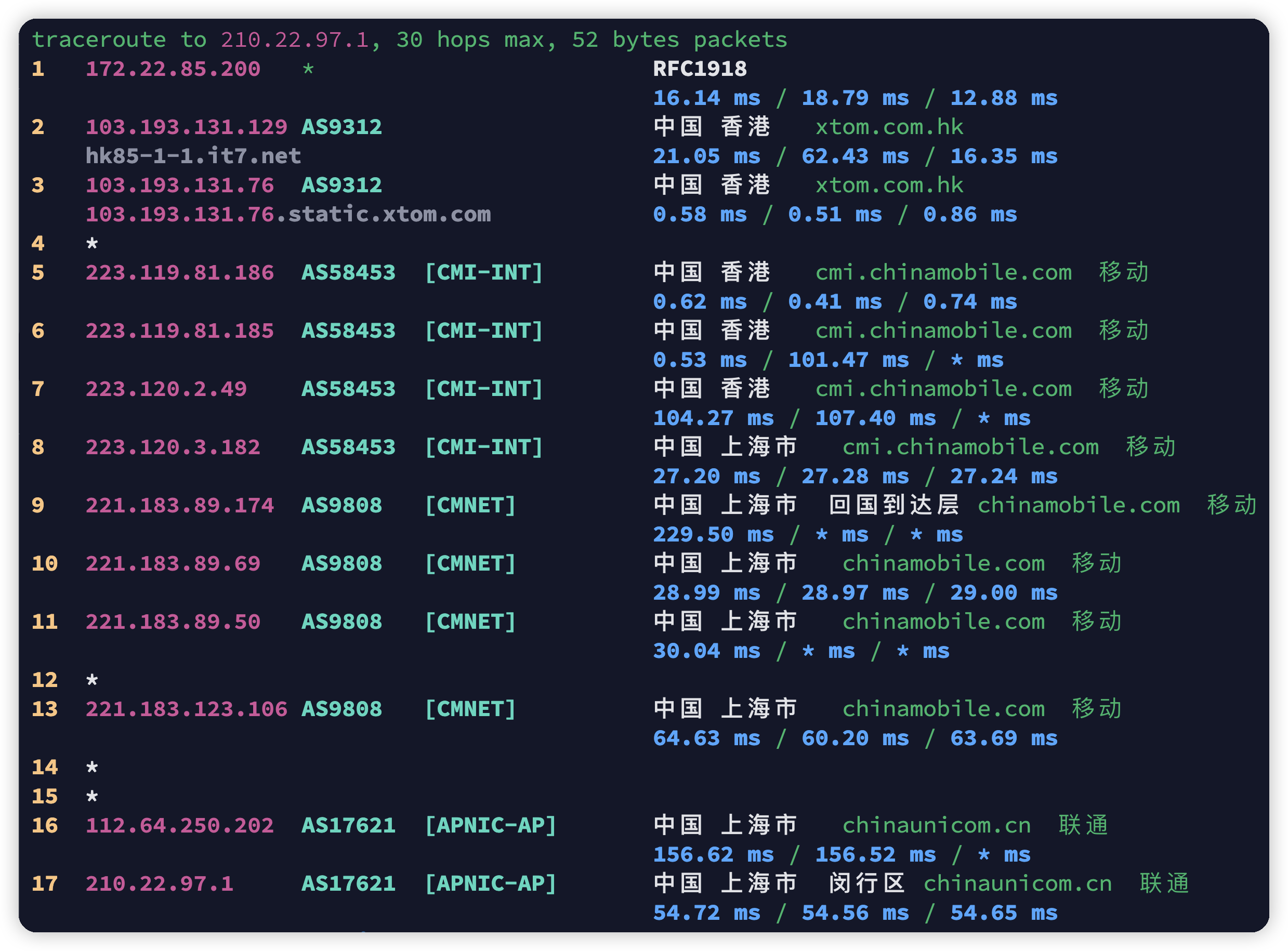Click latency value 54.72 ms

(x=706, y=913)
